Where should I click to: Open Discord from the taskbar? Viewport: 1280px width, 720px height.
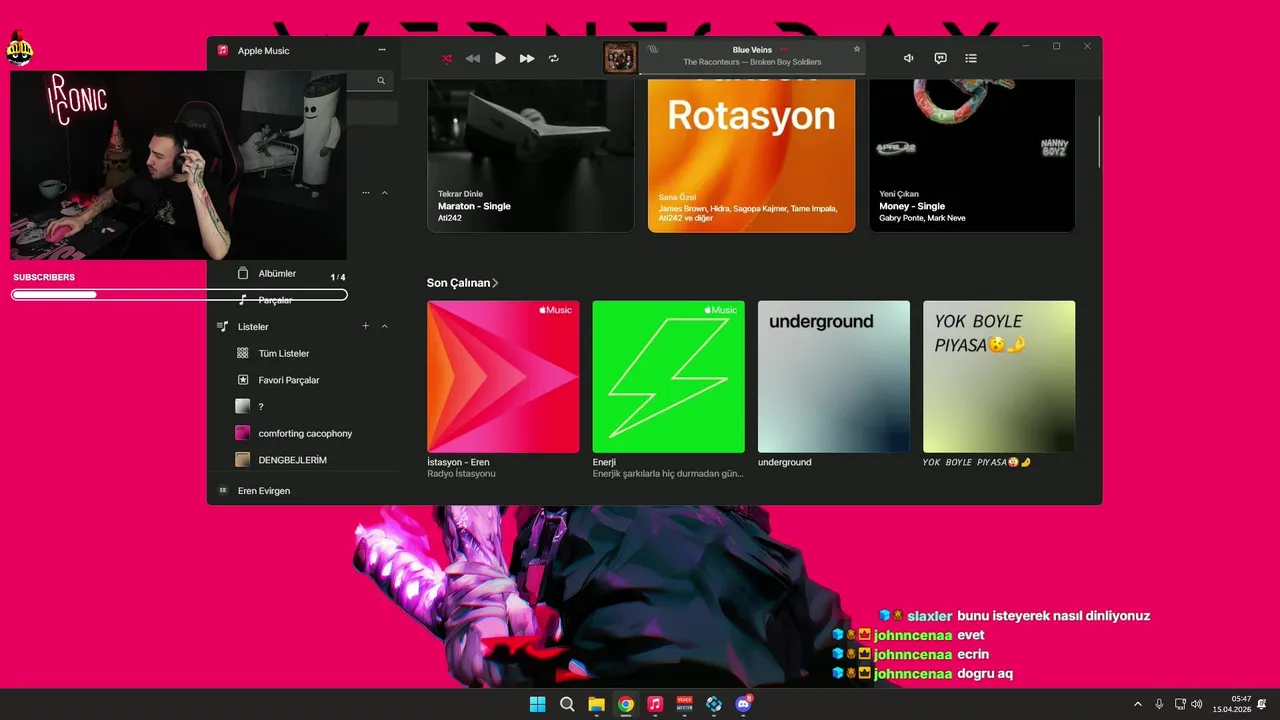tap(743, 704)
